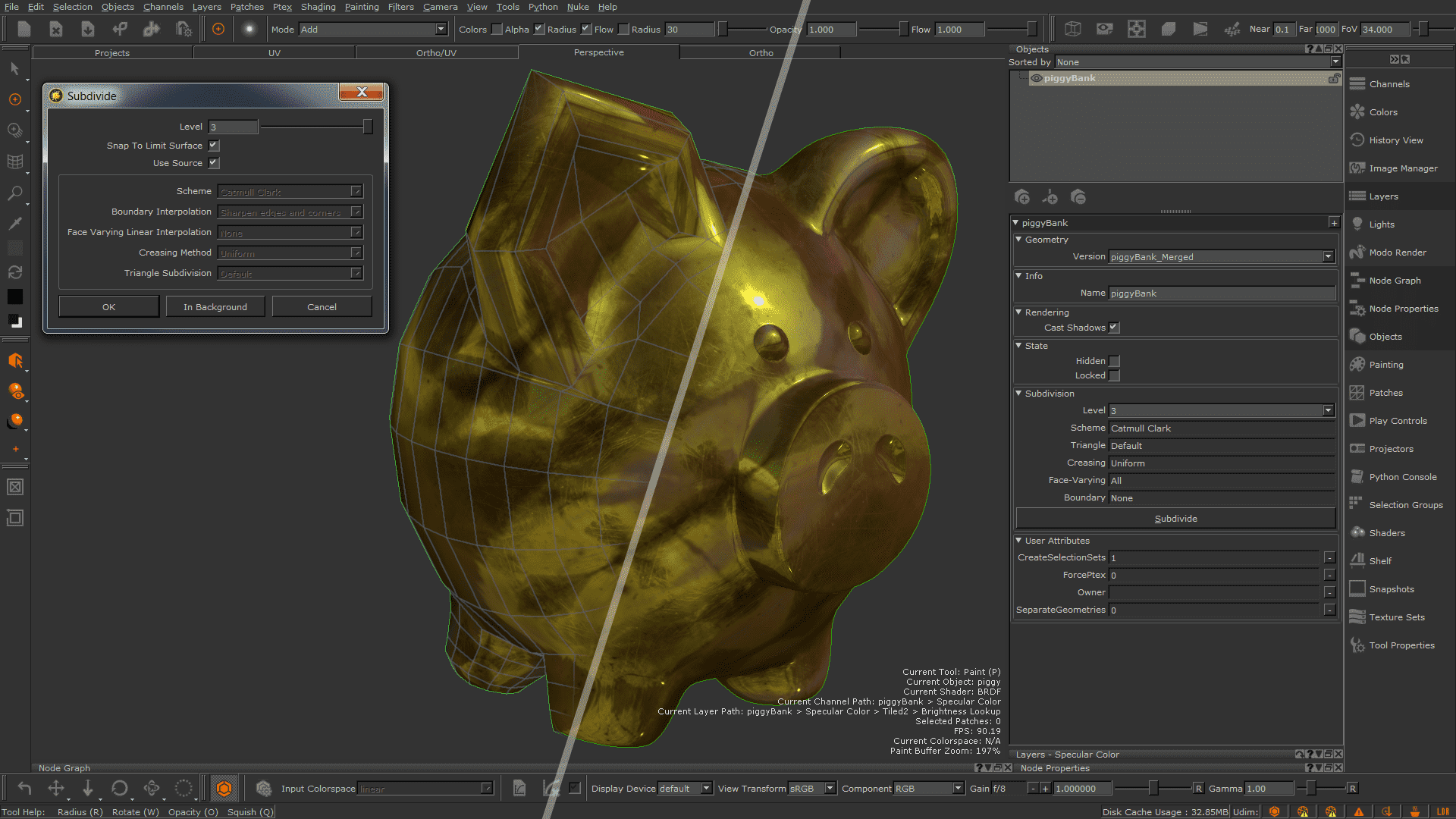The height and width of the screenshot is (819, 1456).
Task: Hide the piggyBank object visibility eye
Action: point(1036,78)
